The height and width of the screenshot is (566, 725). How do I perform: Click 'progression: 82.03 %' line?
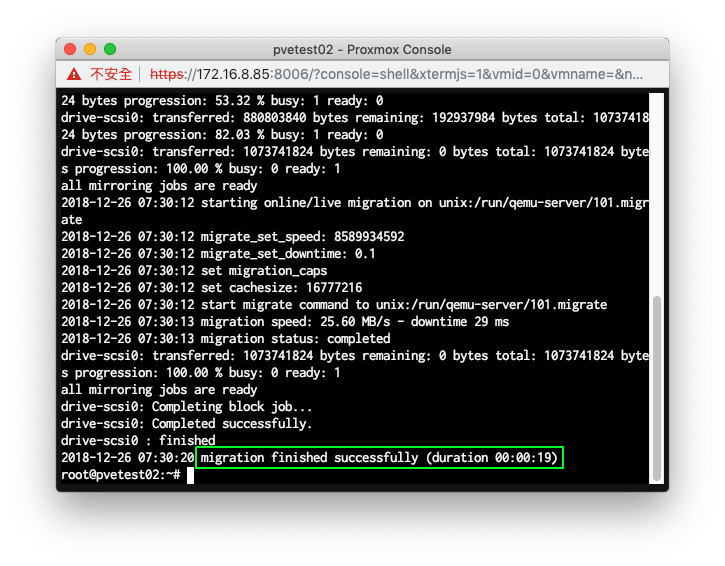tap(222, 135)
